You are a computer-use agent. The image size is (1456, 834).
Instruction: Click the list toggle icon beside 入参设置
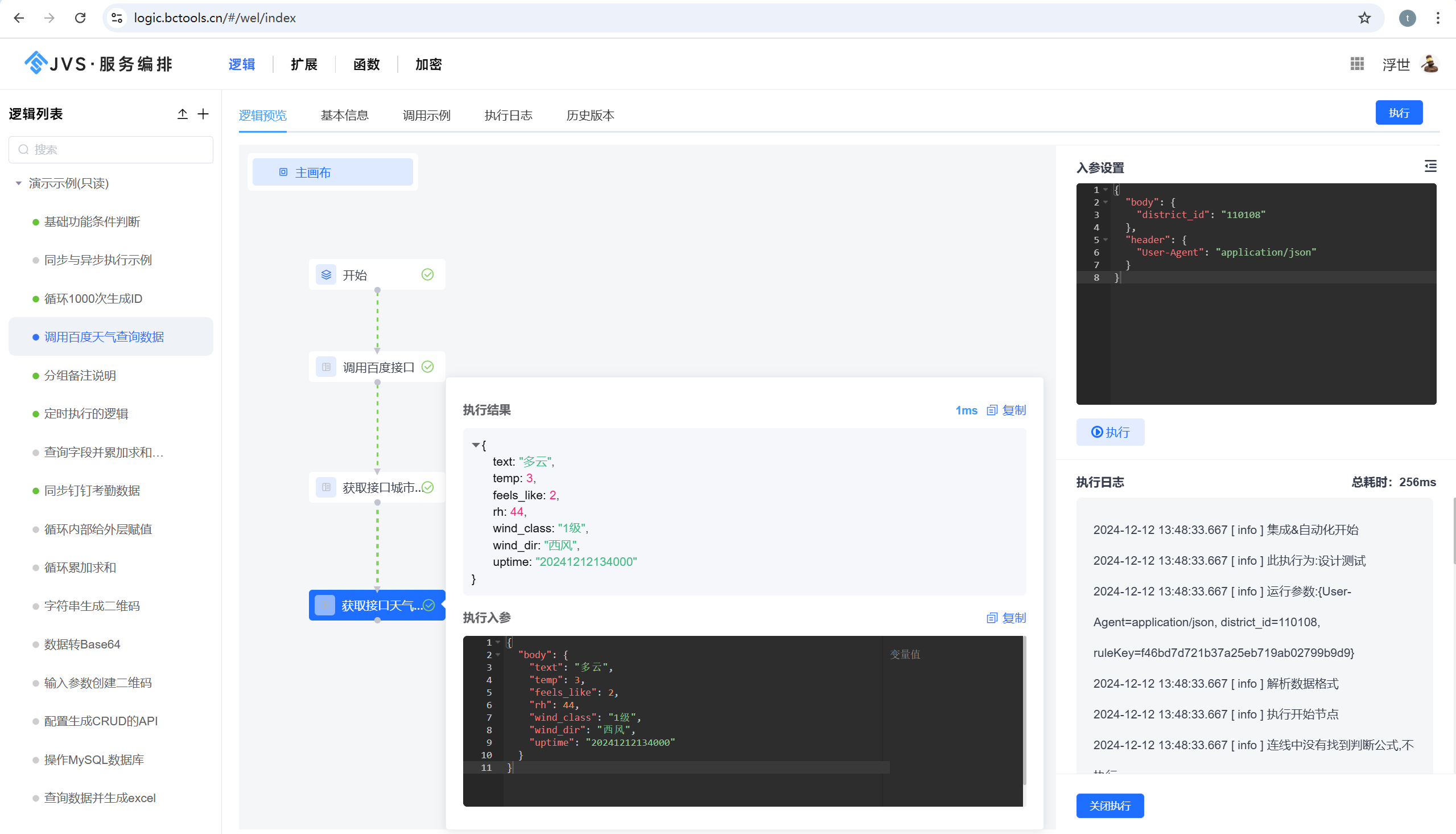coord(1430,166)
